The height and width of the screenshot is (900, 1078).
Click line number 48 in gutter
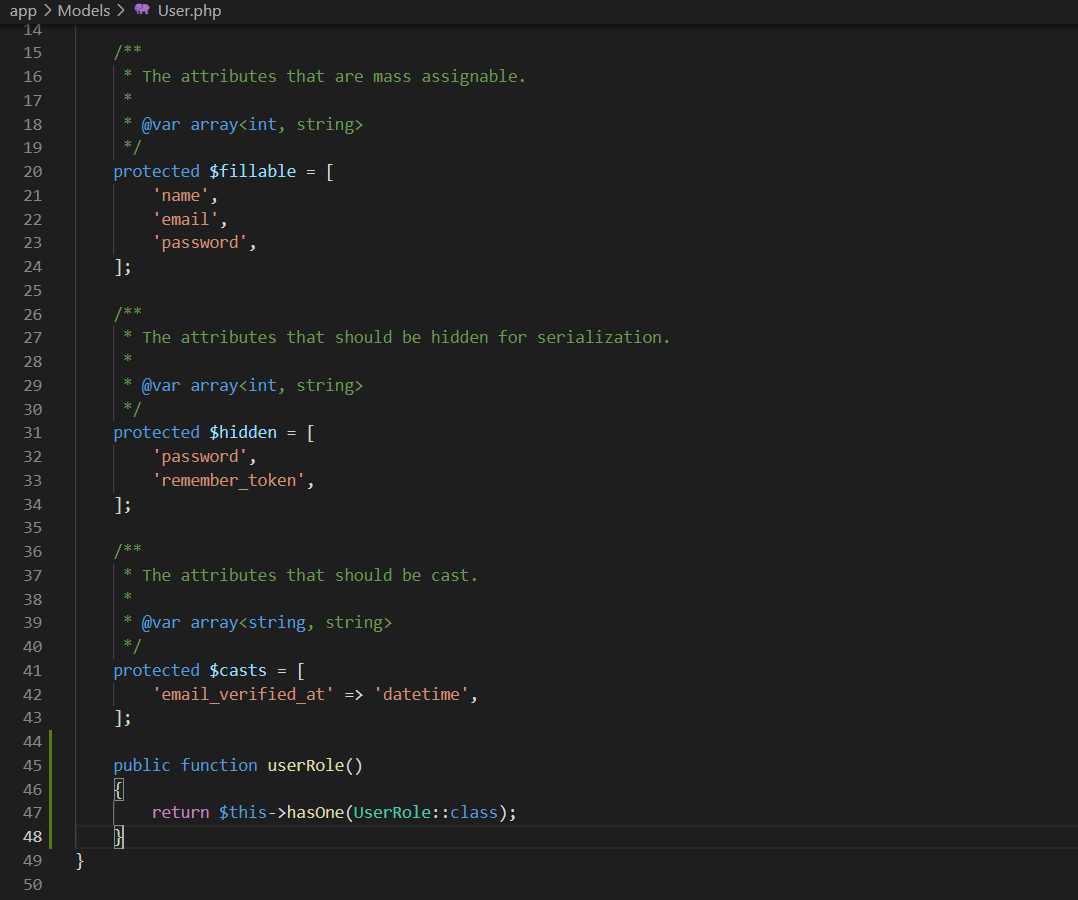[32, 837]
